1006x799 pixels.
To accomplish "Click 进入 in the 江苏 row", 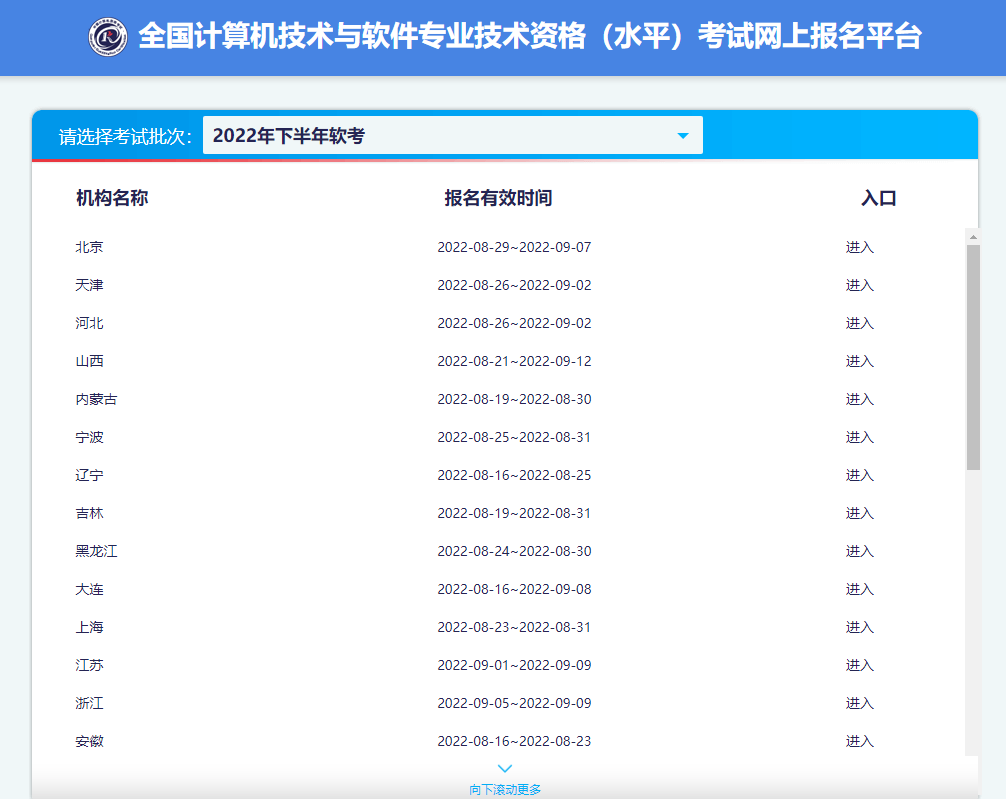I will [x=859, y=665].
